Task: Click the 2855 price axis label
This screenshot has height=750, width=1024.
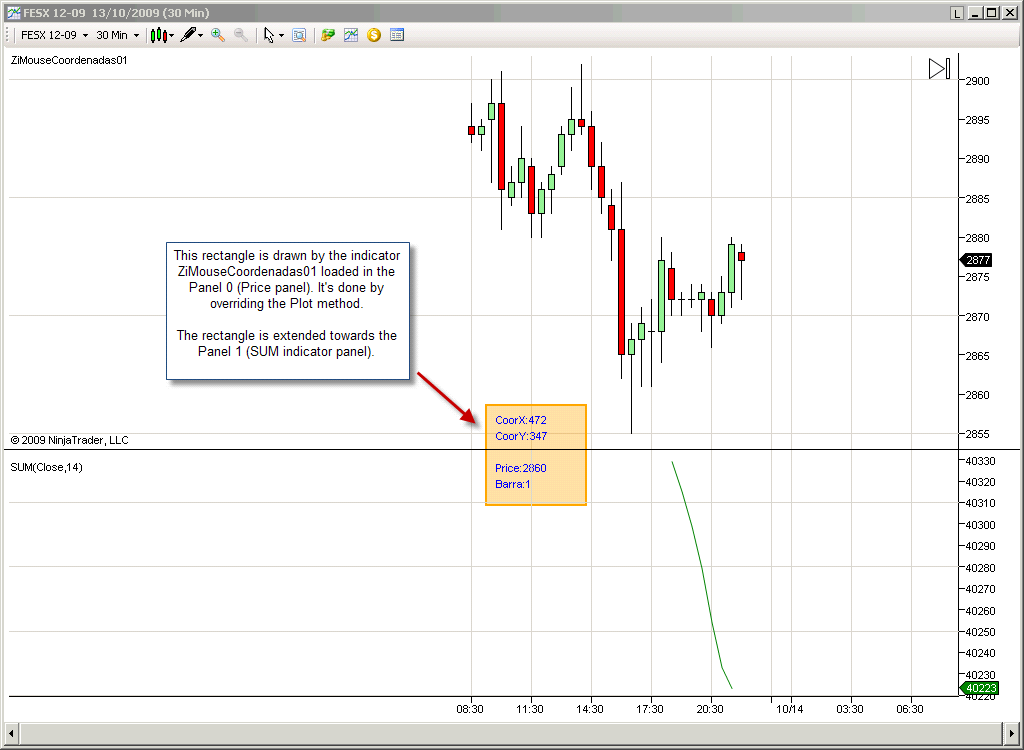Action: click(x=978, y=434)
